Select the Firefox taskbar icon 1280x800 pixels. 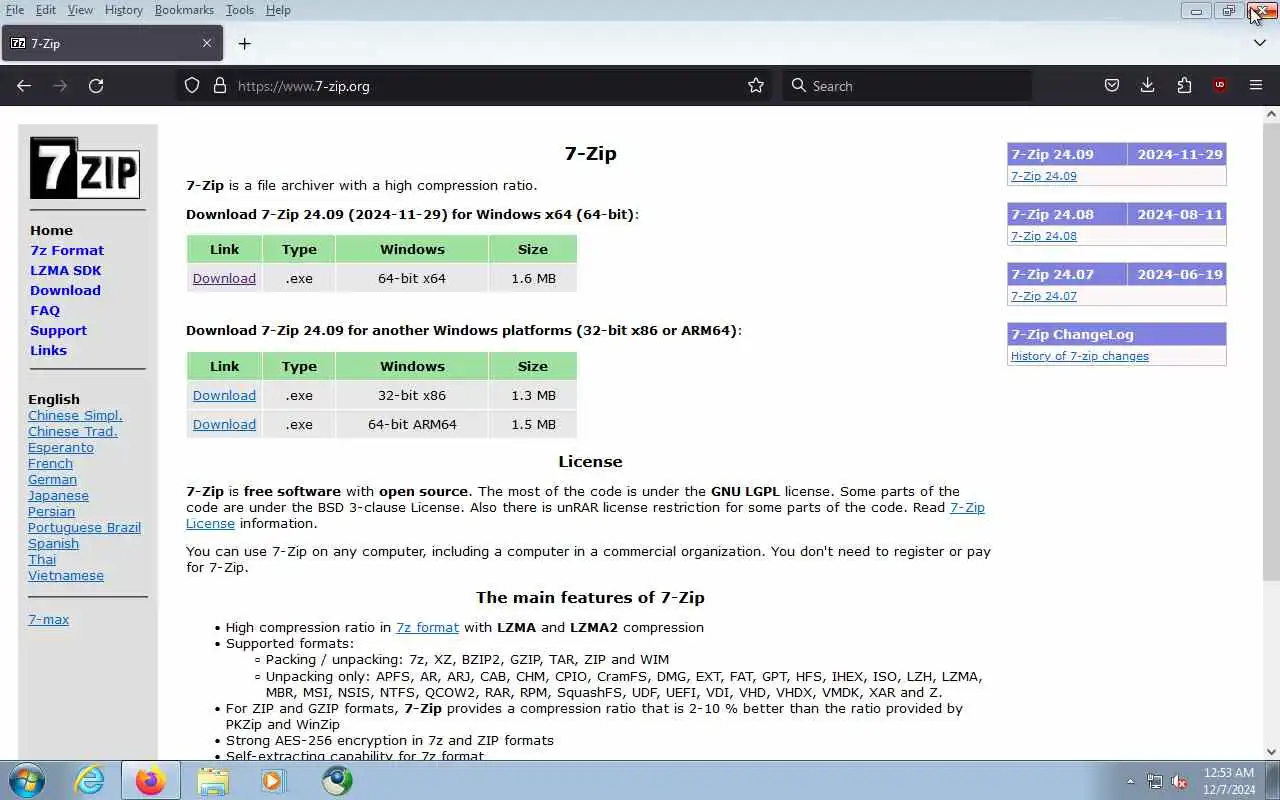(x=150, y=780)
